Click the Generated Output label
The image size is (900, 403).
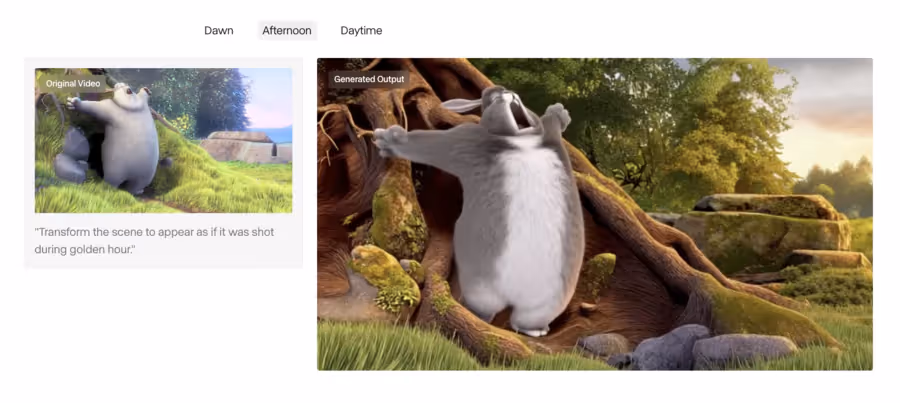[369, 79]
